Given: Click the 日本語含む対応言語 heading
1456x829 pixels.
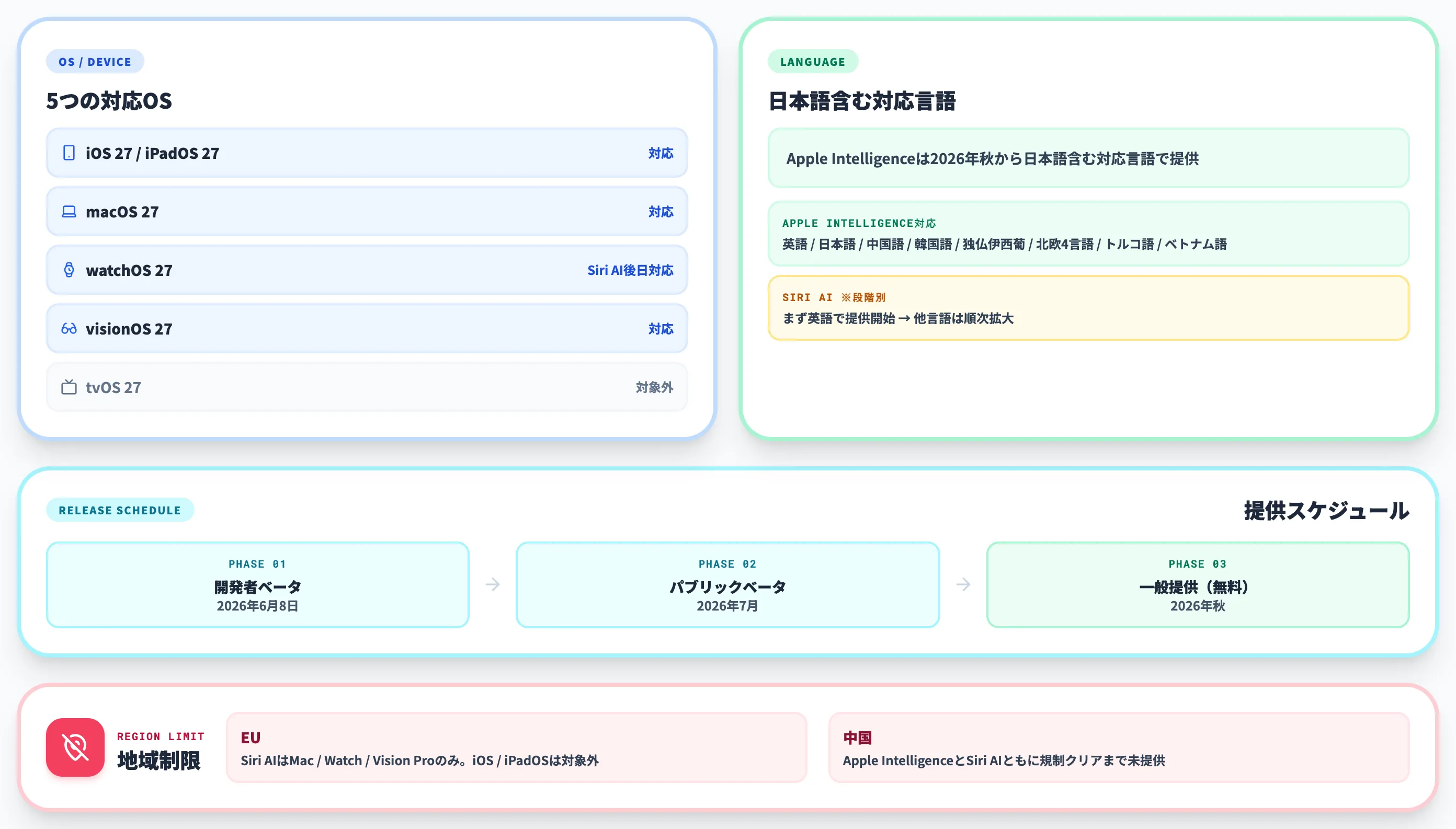Looking at the screenshot, I should pos(862,101).
